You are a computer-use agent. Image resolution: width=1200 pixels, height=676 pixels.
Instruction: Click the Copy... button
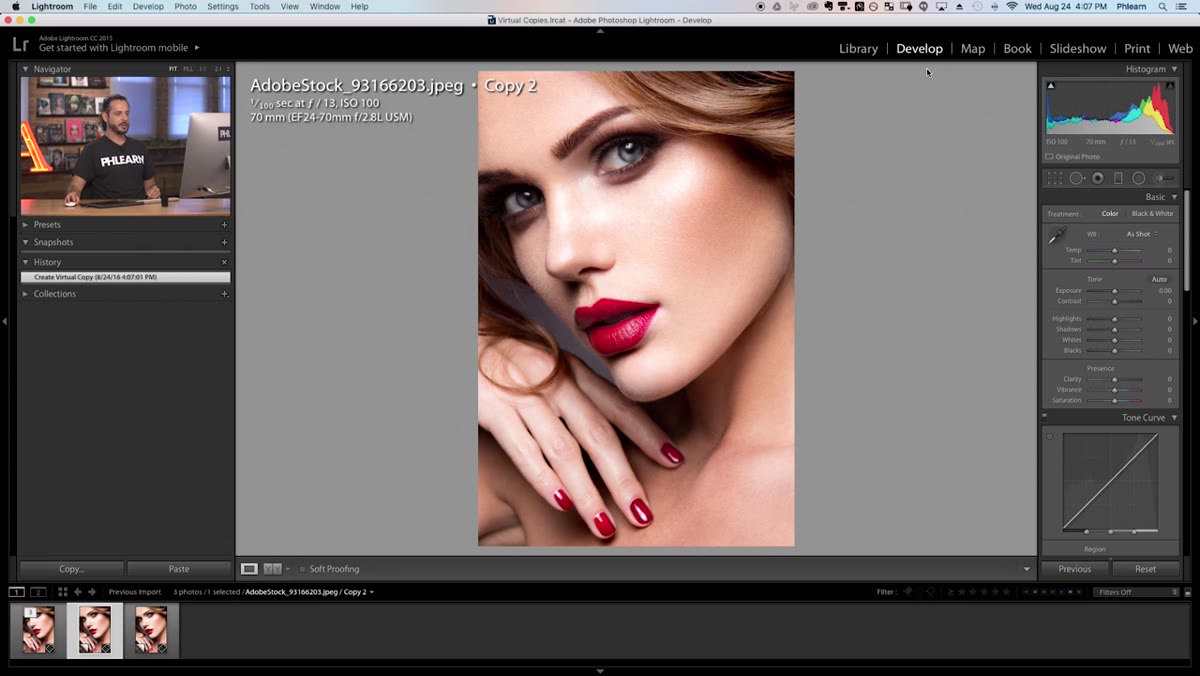click(71, 569)
